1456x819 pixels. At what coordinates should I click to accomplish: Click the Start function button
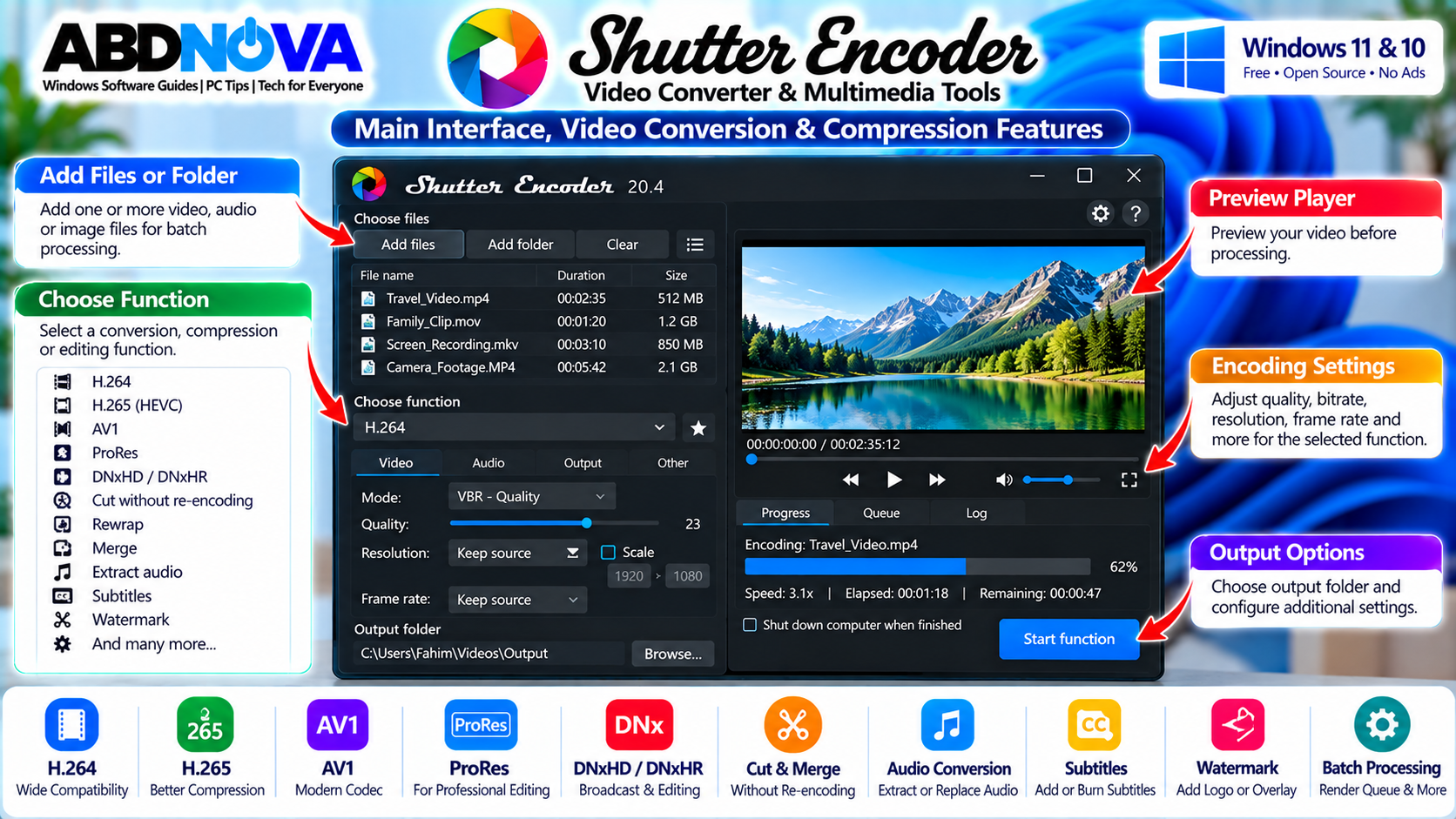1069,639
